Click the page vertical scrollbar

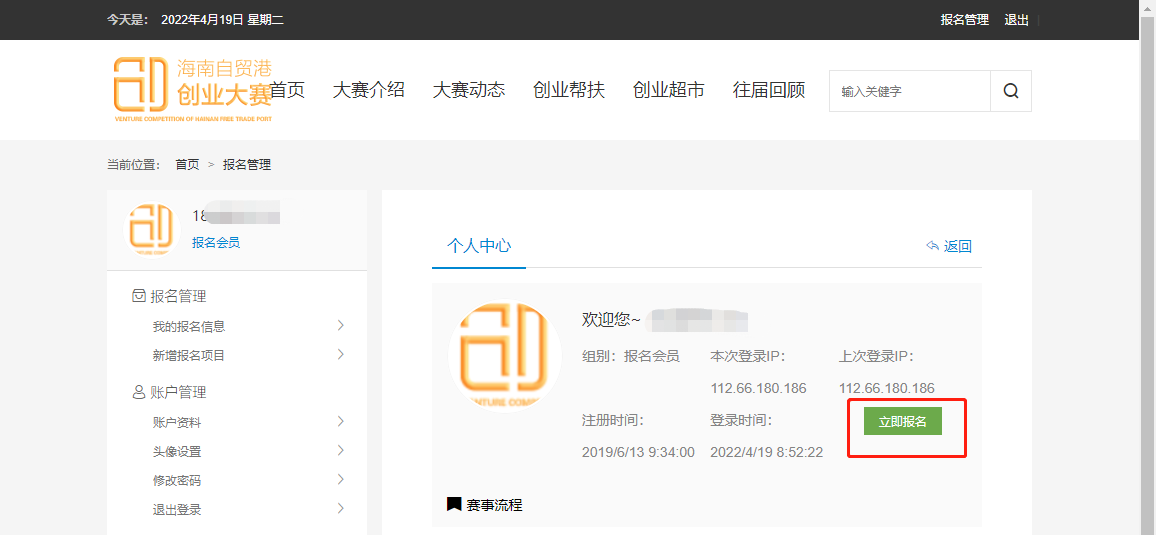click(x=1148, y=300)
